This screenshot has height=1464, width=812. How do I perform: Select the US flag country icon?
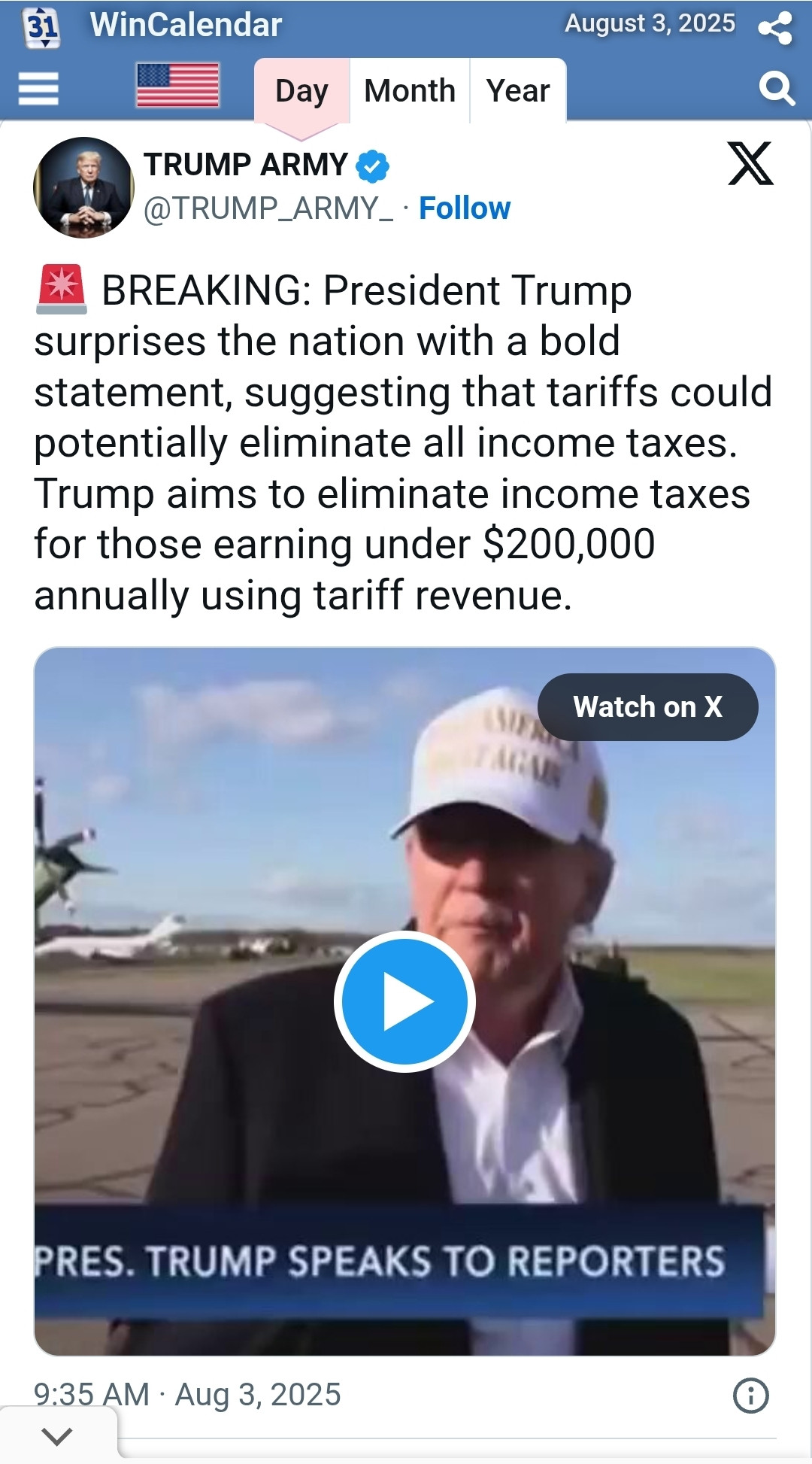coord(177,85)
